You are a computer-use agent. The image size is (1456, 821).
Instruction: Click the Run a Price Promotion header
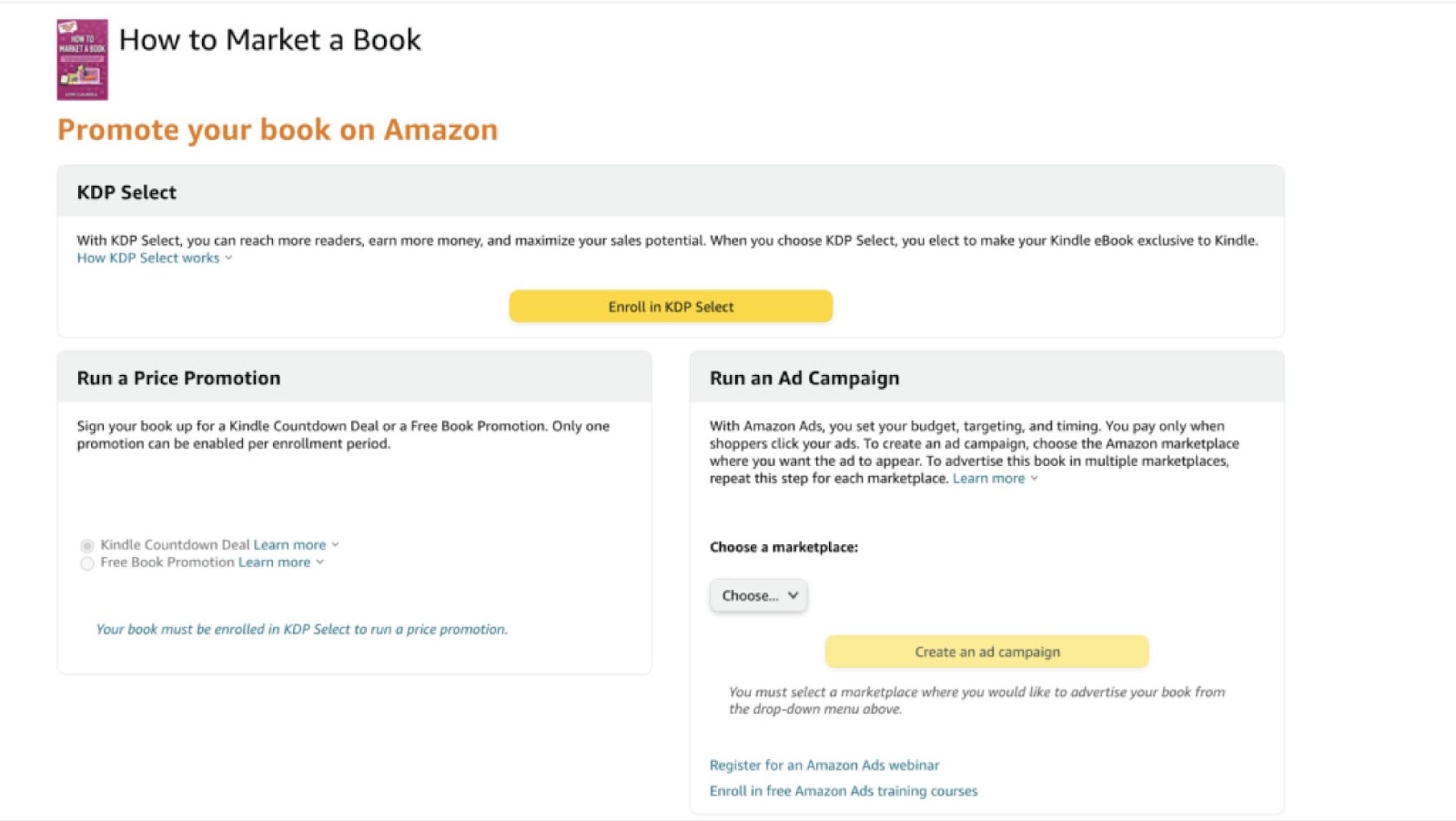pos(177,377)
